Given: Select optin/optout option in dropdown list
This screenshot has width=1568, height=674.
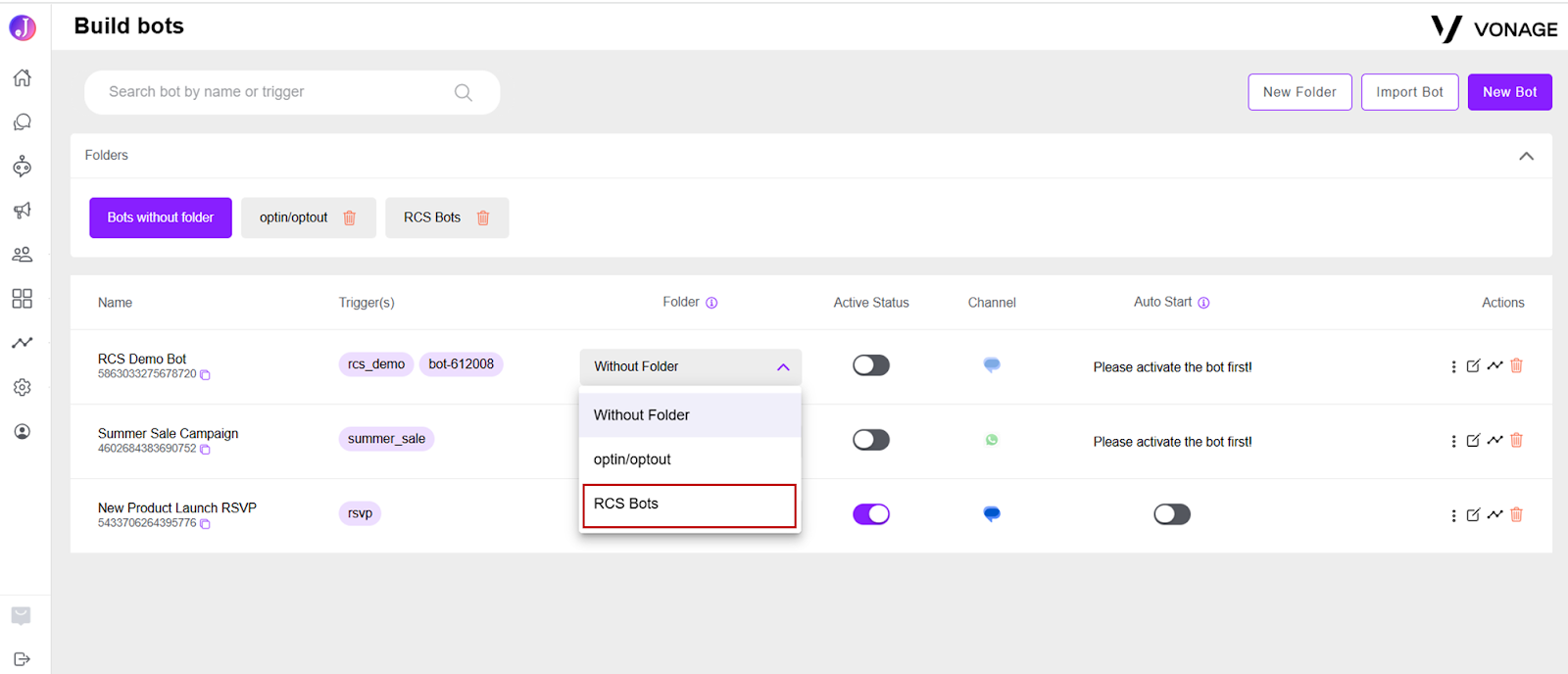Looking at the screenshot, I should click(x=691, y=459).
